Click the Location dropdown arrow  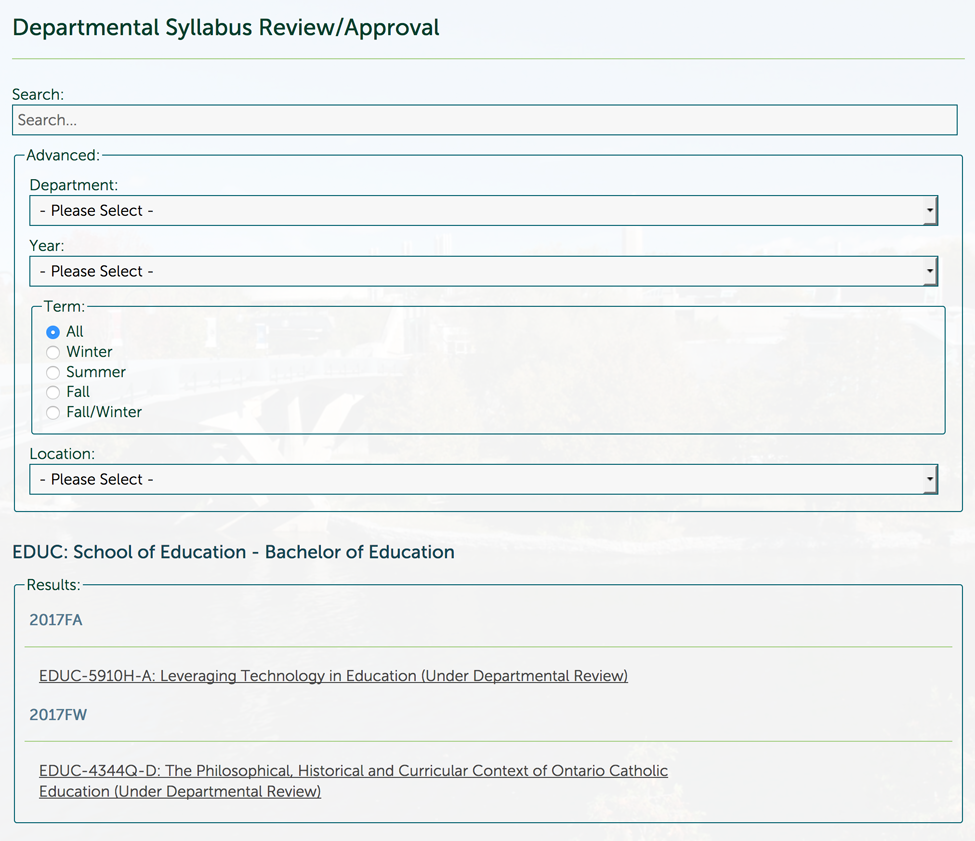click(931, 479)
